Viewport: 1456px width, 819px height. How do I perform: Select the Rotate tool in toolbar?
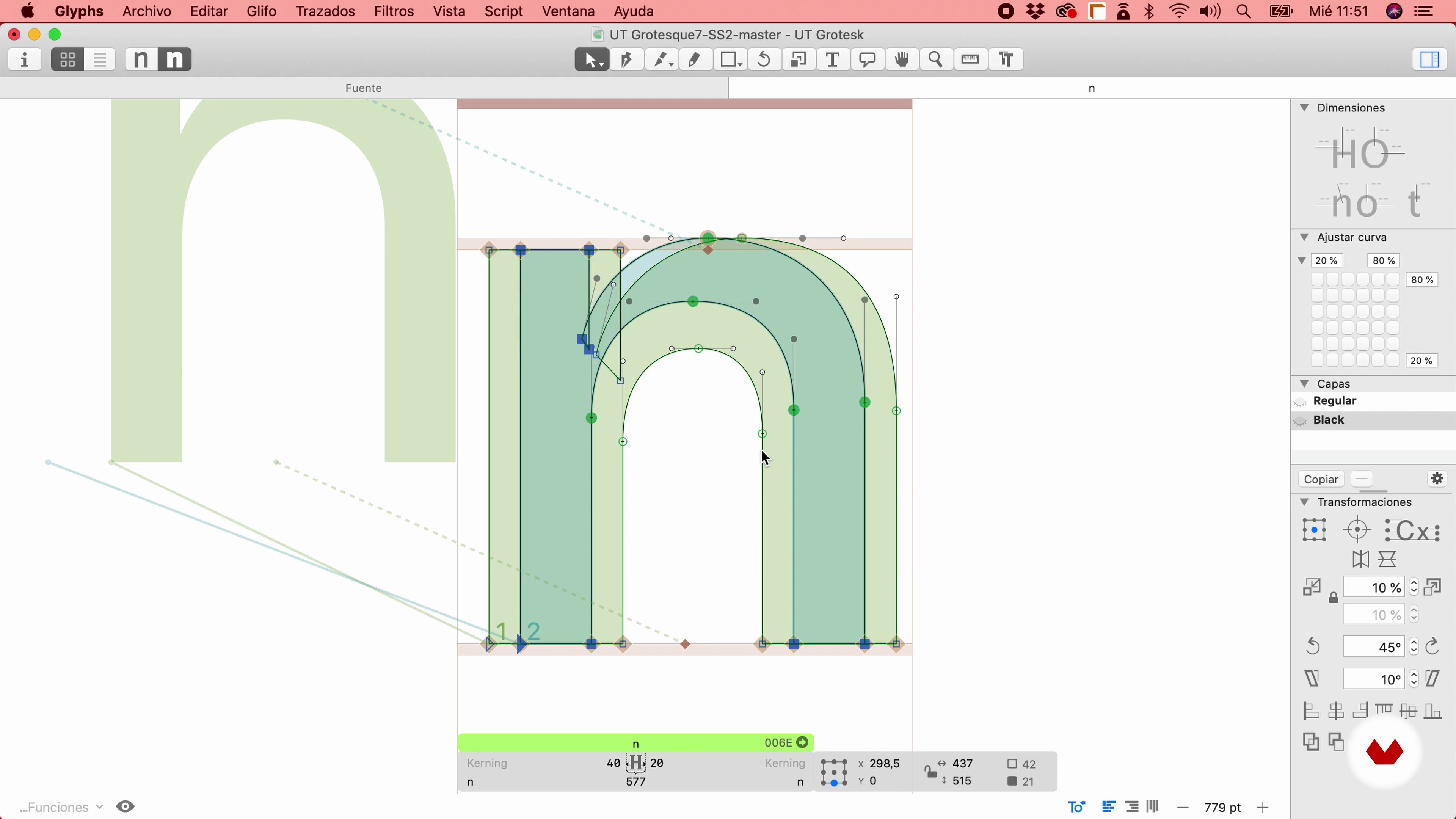764,60
